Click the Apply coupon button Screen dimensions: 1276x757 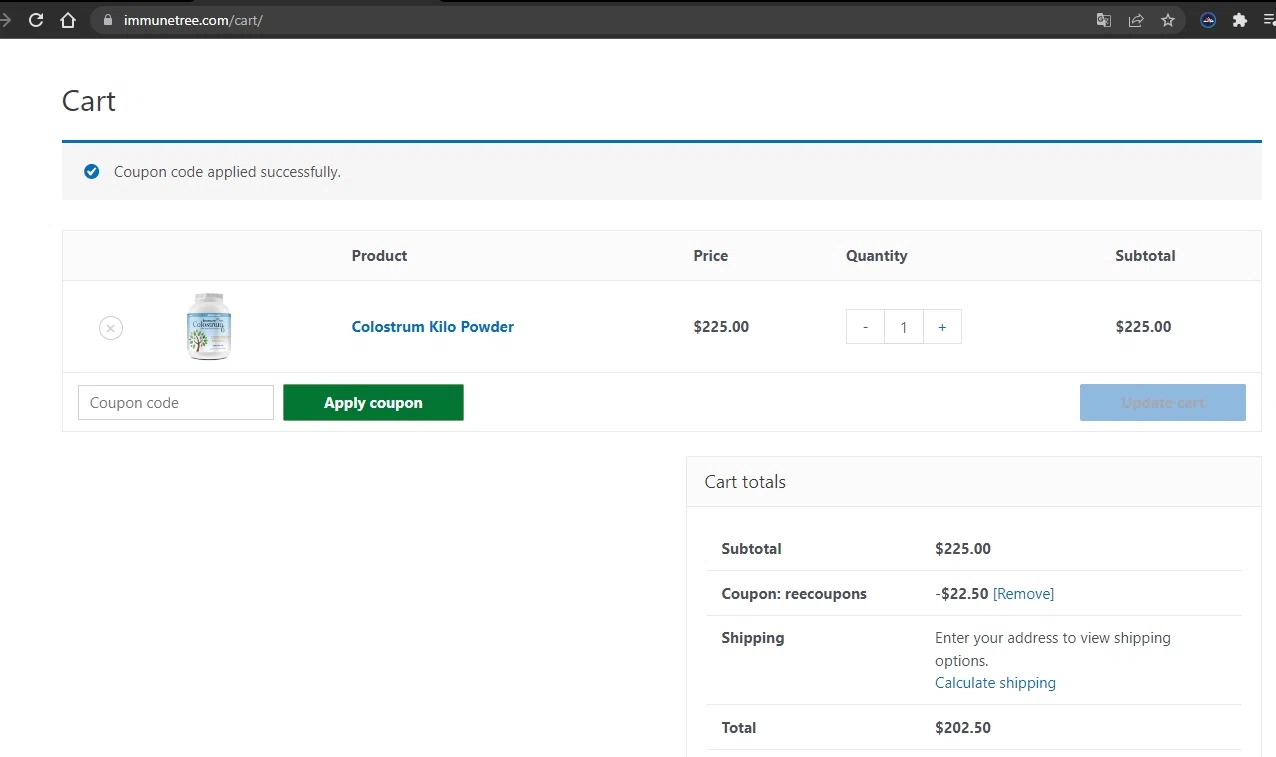(373, 402)
